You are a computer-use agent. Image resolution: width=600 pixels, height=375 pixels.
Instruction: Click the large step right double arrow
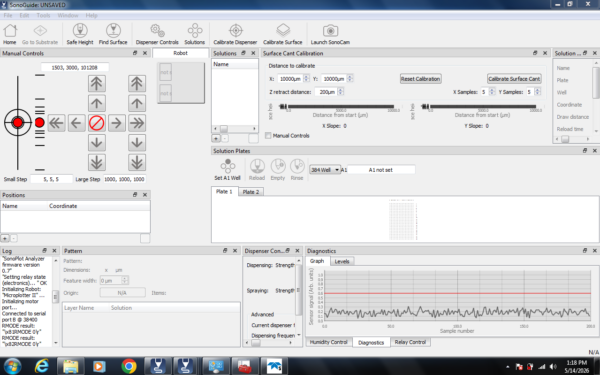(x=137, y=123)
